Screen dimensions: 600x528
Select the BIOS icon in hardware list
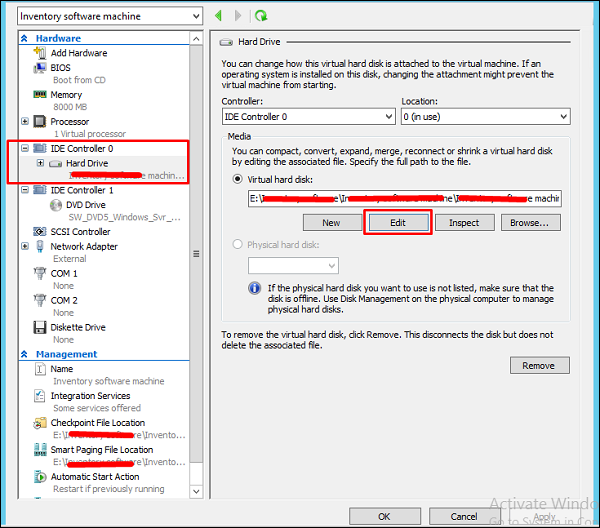pos(40,67)
